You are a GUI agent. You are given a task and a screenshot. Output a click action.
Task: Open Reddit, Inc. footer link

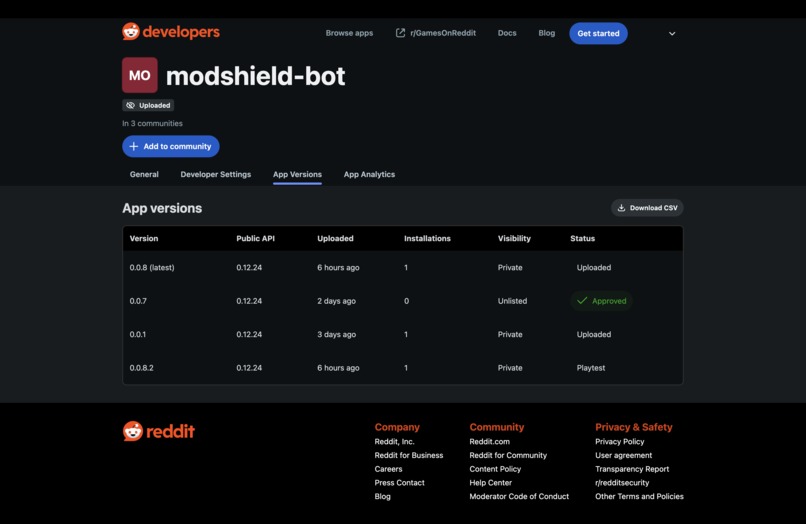pos(394,441)
